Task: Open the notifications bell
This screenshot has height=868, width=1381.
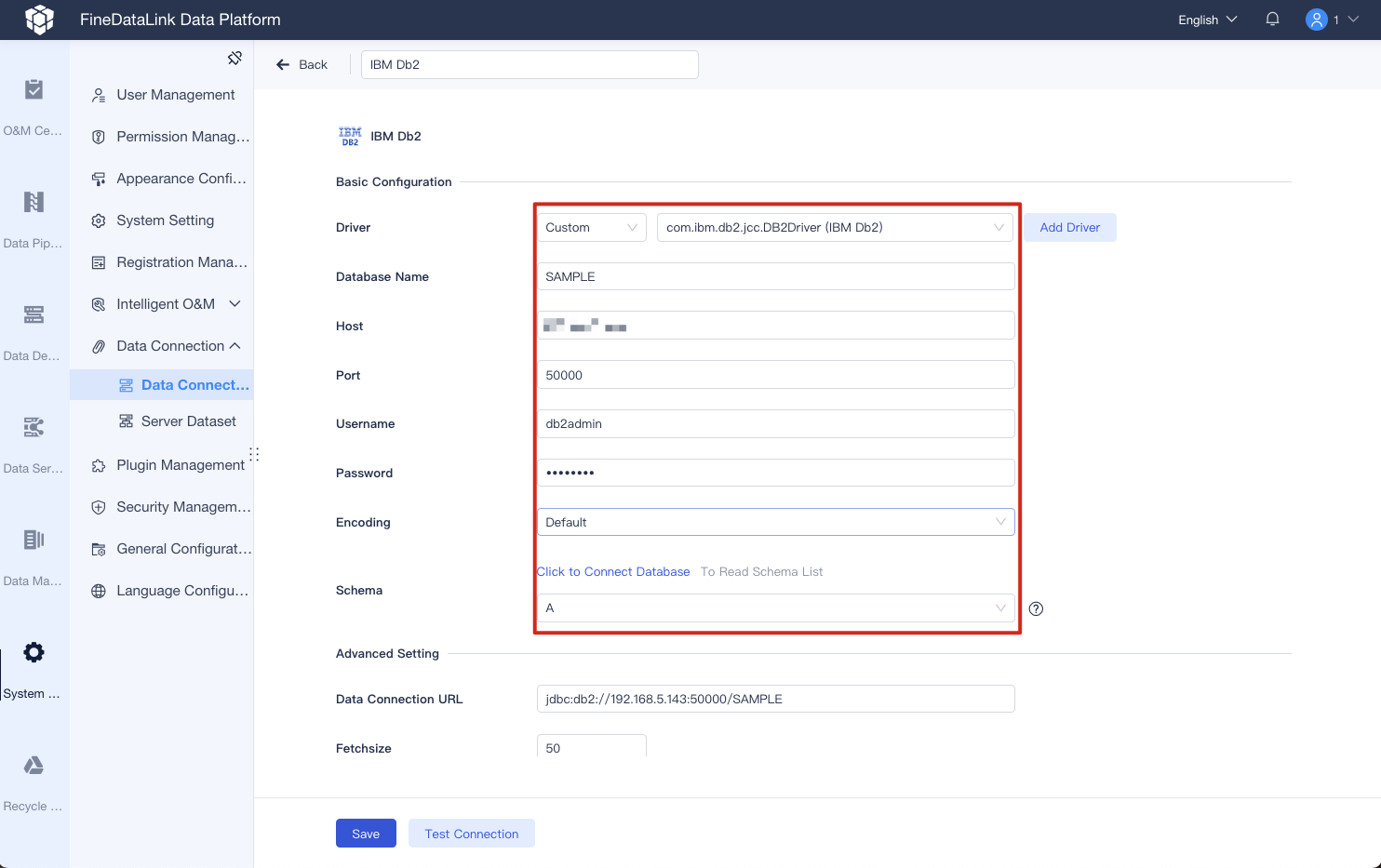Action: click(1272, 20)
